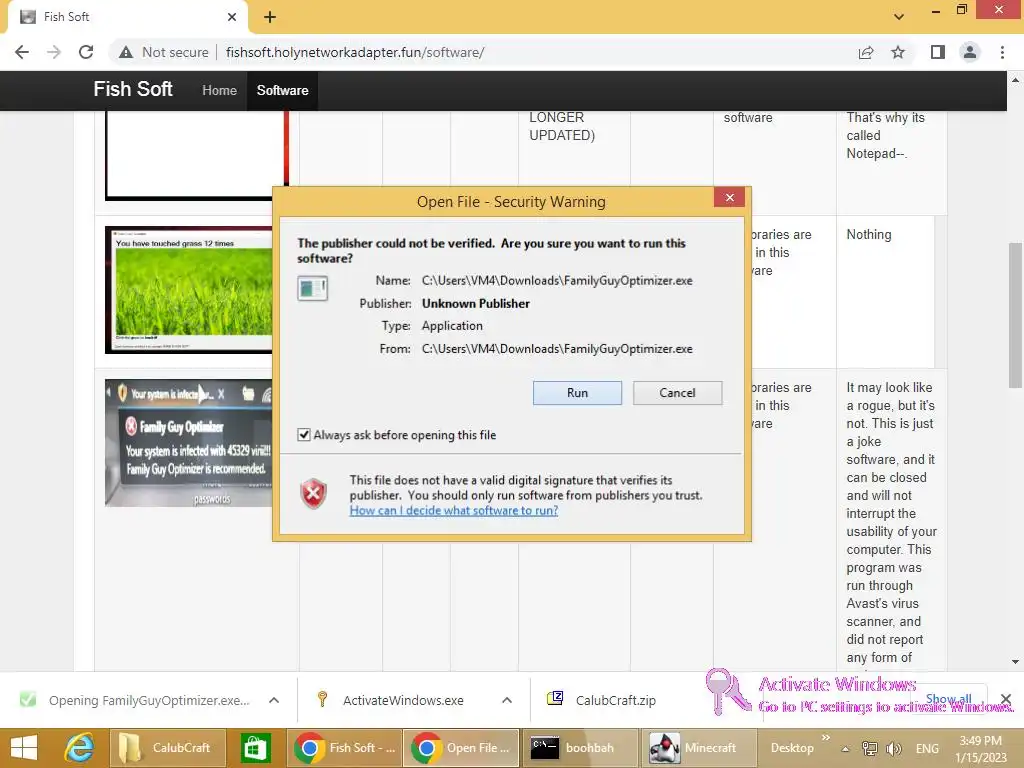The width and height of the screenshot is (1024, 768).
Task: Go to the Home nav item
Action: pyautogui.click(x=219, y=90)
